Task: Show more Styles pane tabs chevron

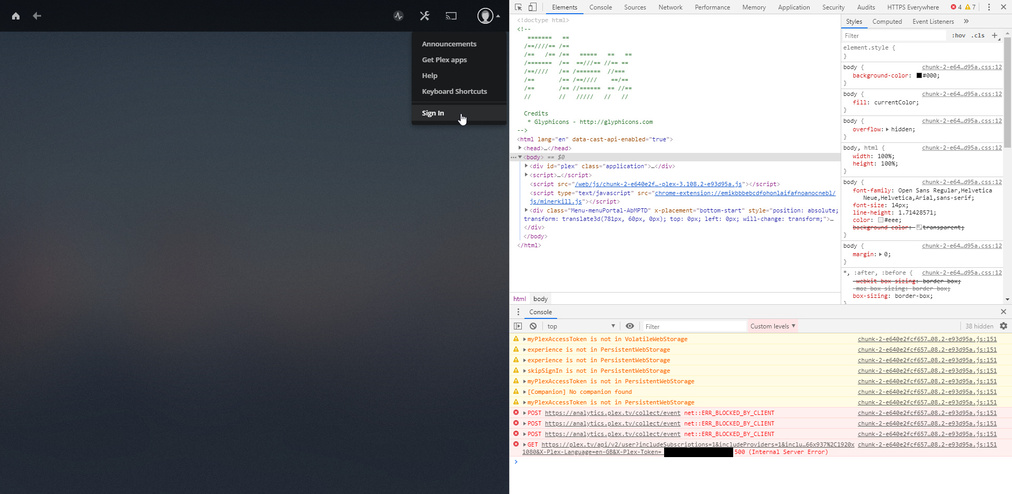Action: tap(966, 21)
